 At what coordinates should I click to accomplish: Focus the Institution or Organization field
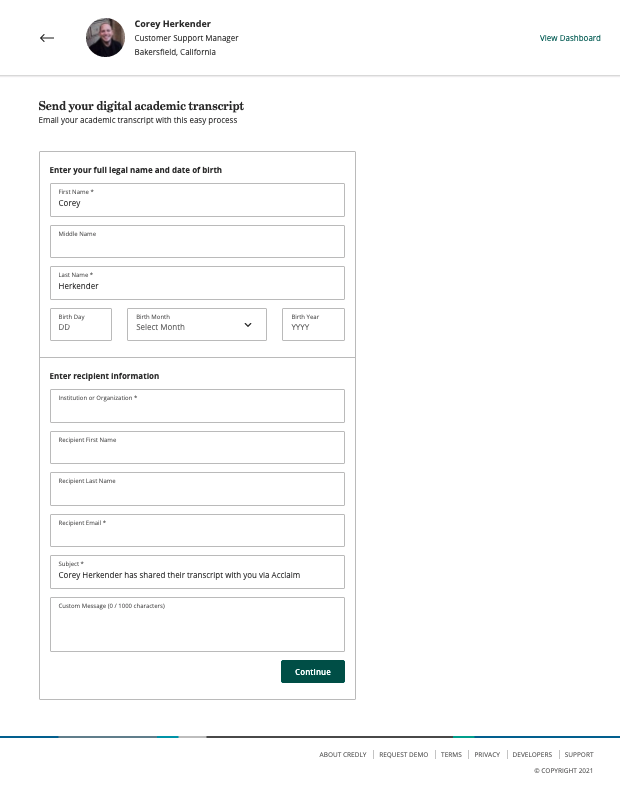pos(197,406)
